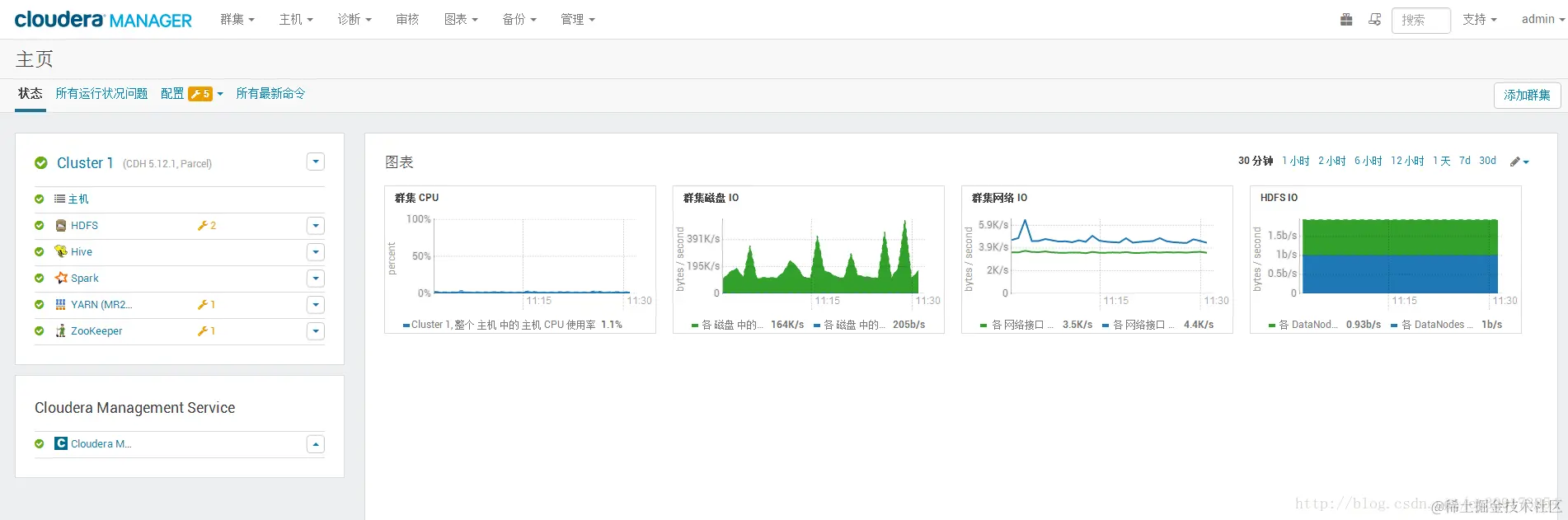
Task: Click hosts row green health check icon
Action: pos(39,199)
